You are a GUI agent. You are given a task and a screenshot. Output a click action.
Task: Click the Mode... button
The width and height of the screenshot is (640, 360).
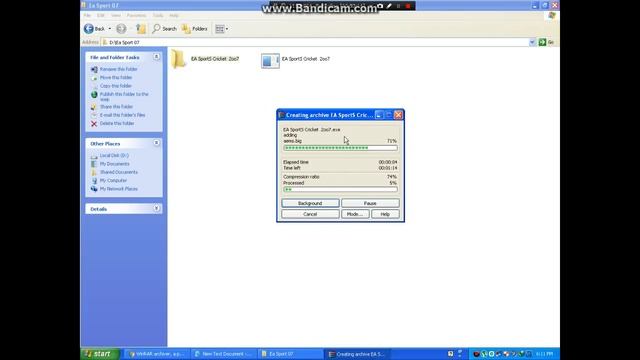point(355,214)
